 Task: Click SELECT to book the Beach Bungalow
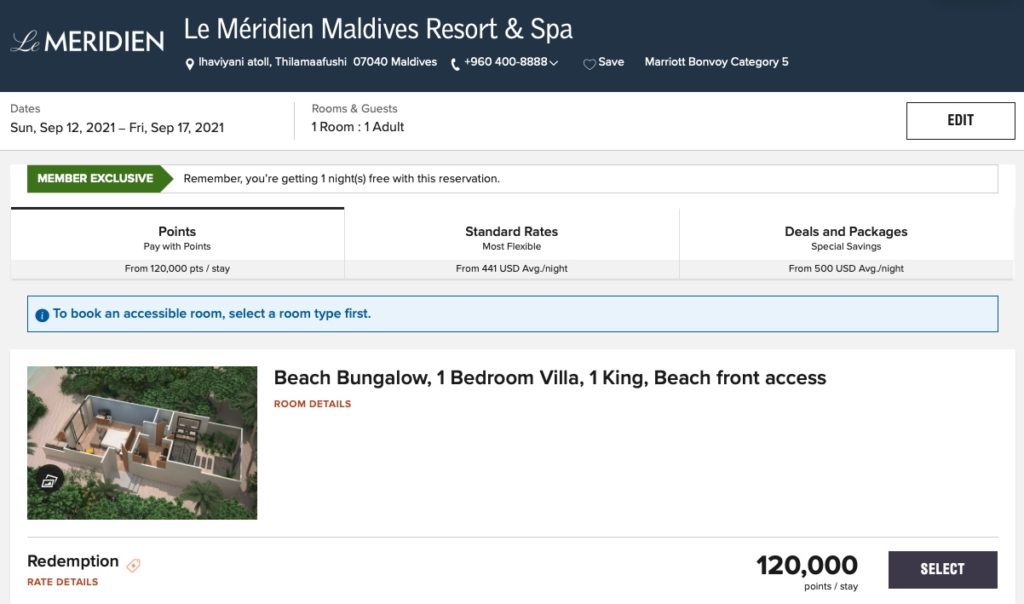click(943, 568)
